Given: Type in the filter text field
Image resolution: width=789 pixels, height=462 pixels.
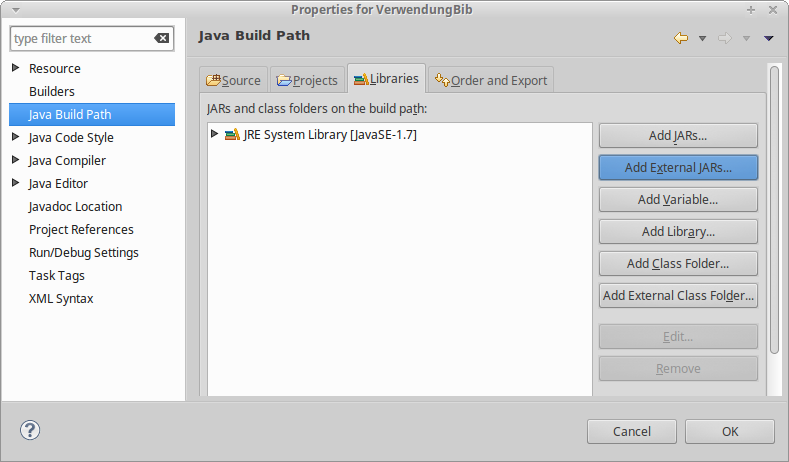Looking at the screenshot, I should (80, 39).
